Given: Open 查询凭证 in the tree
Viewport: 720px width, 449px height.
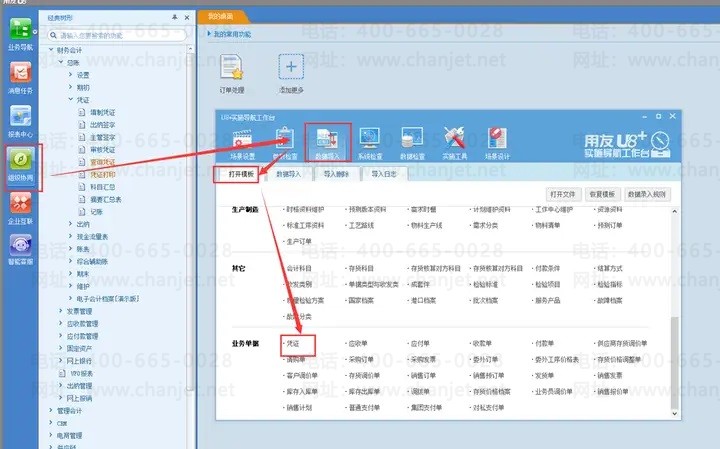Looking at the screenshot, I should click(103, 162).
